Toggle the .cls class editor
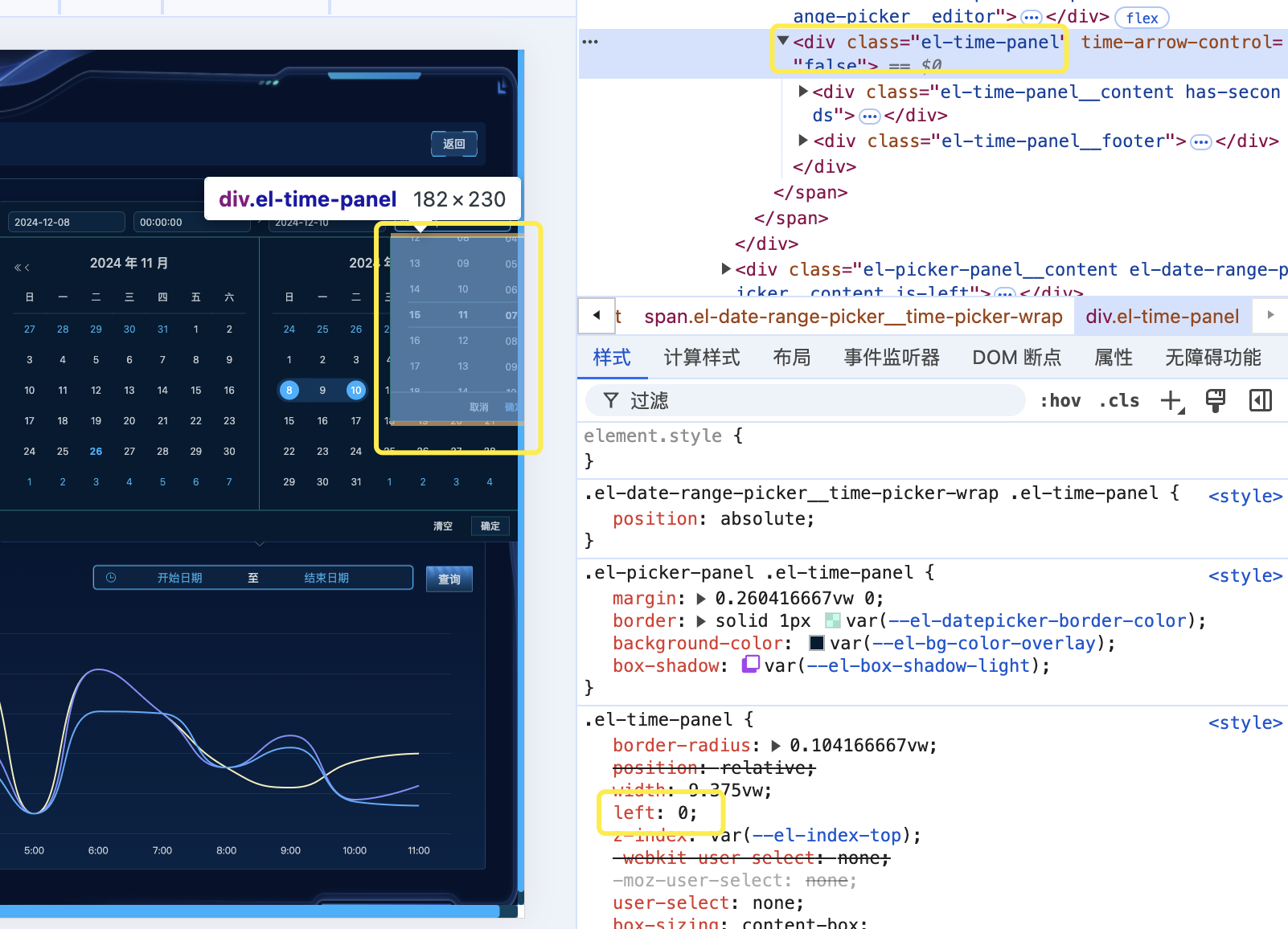The image size is (1288, 929). (x=1118, y=399)
